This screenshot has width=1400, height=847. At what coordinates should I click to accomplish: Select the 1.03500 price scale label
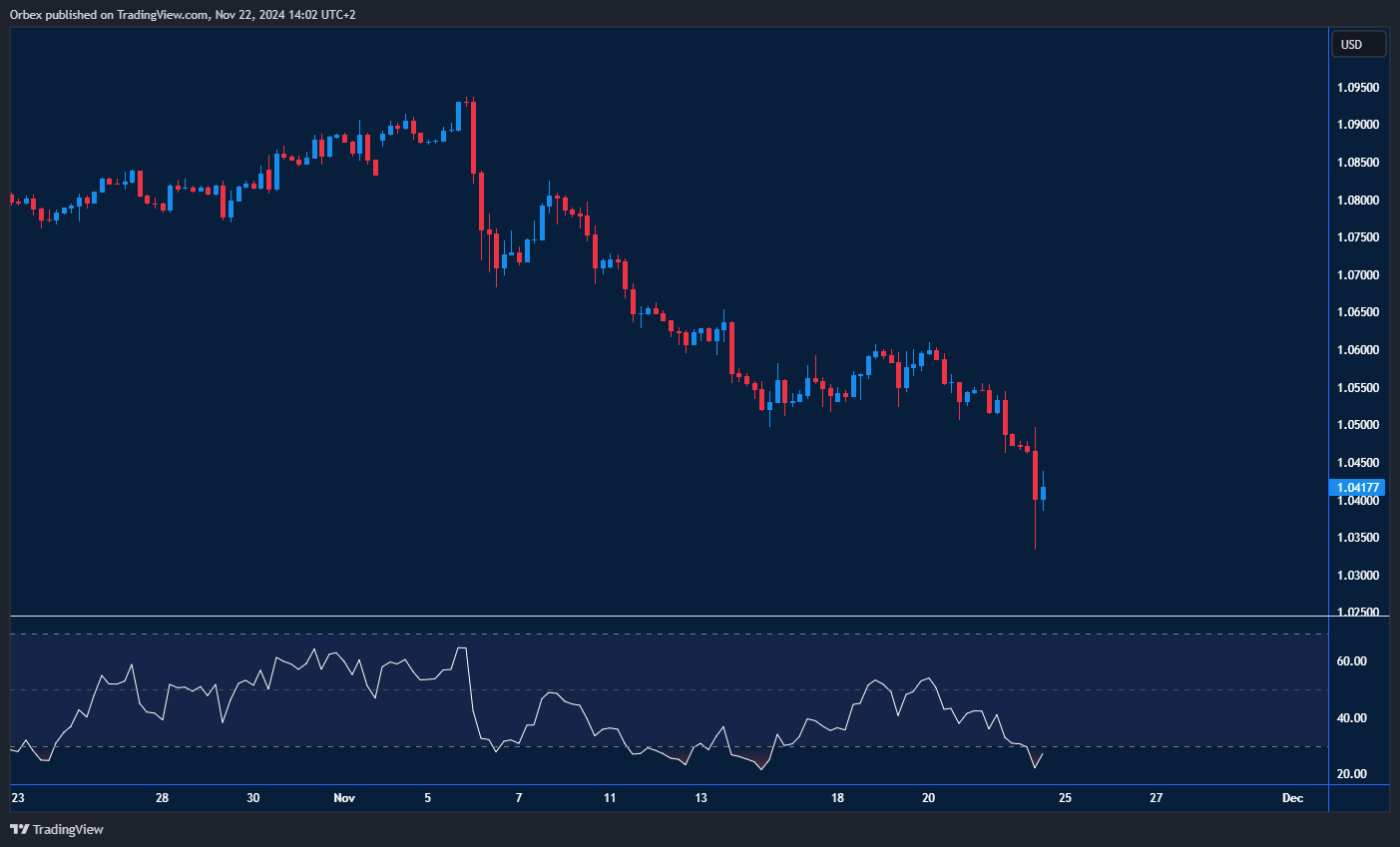tap(1358, 538)
